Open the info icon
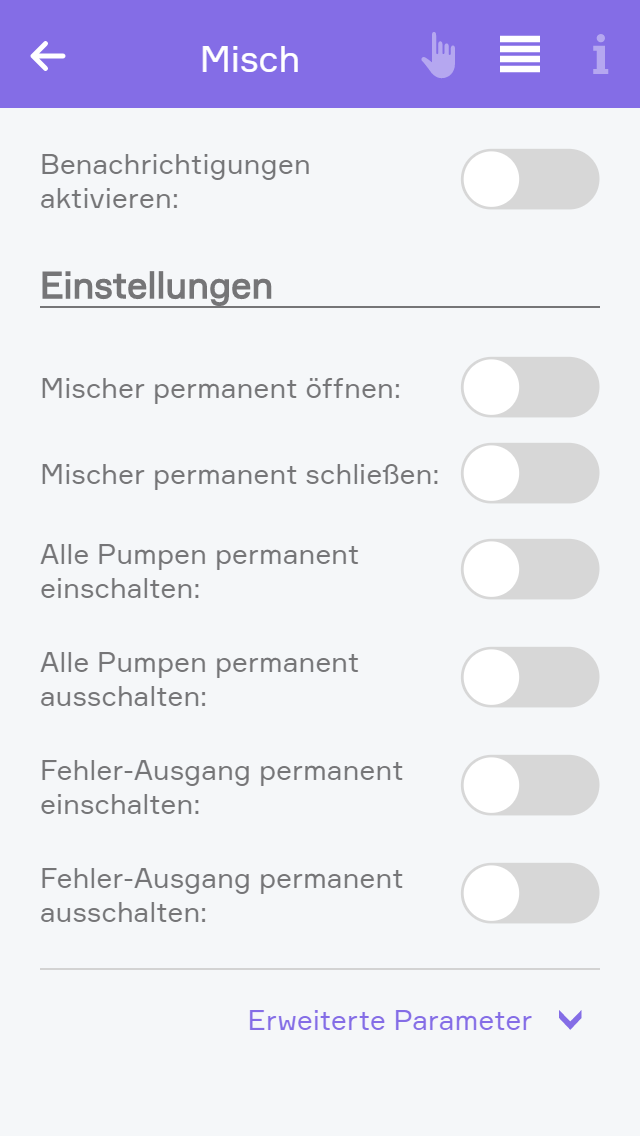Image resolution: width=640 pixels, height=1136 pixels. coord(600,55)
